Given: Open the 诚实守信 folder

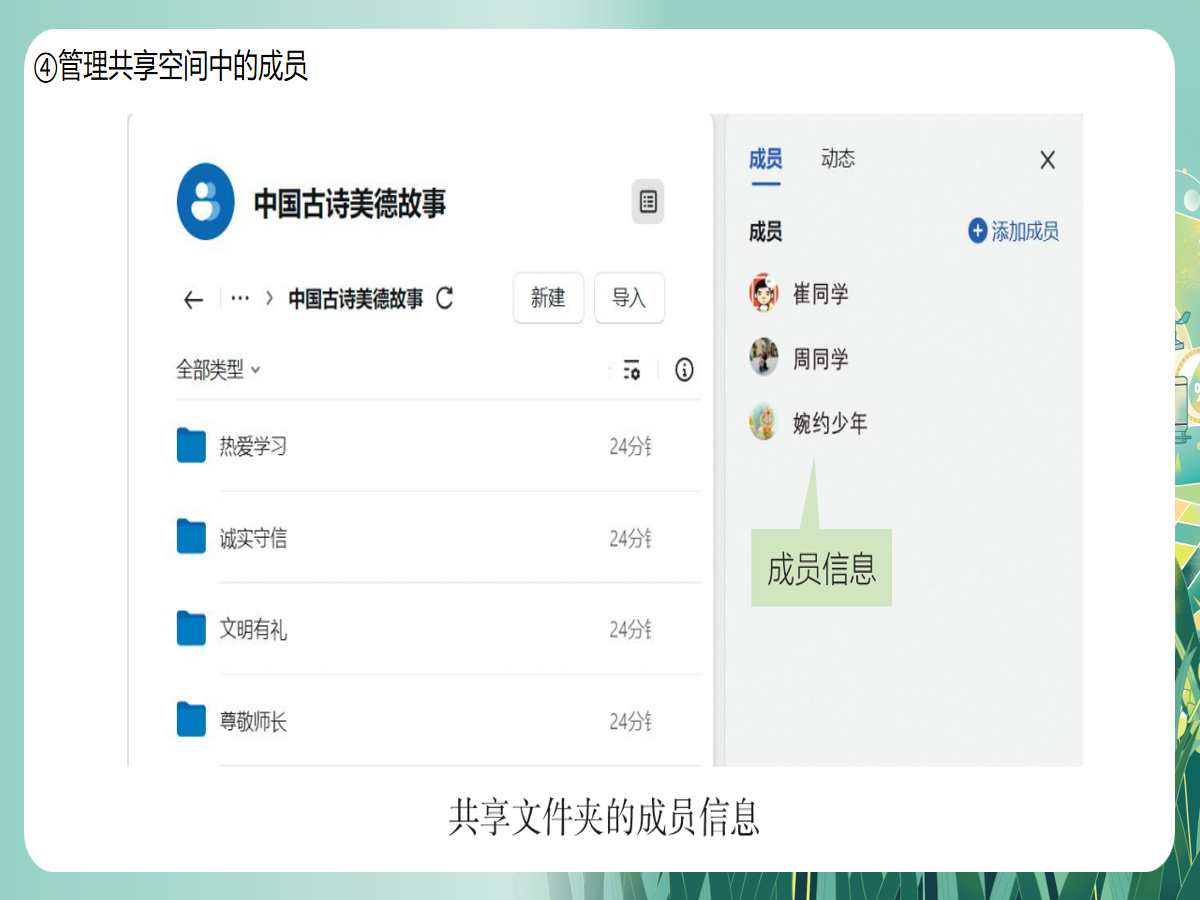Looking at the screenshot, I should pos(252,539).
